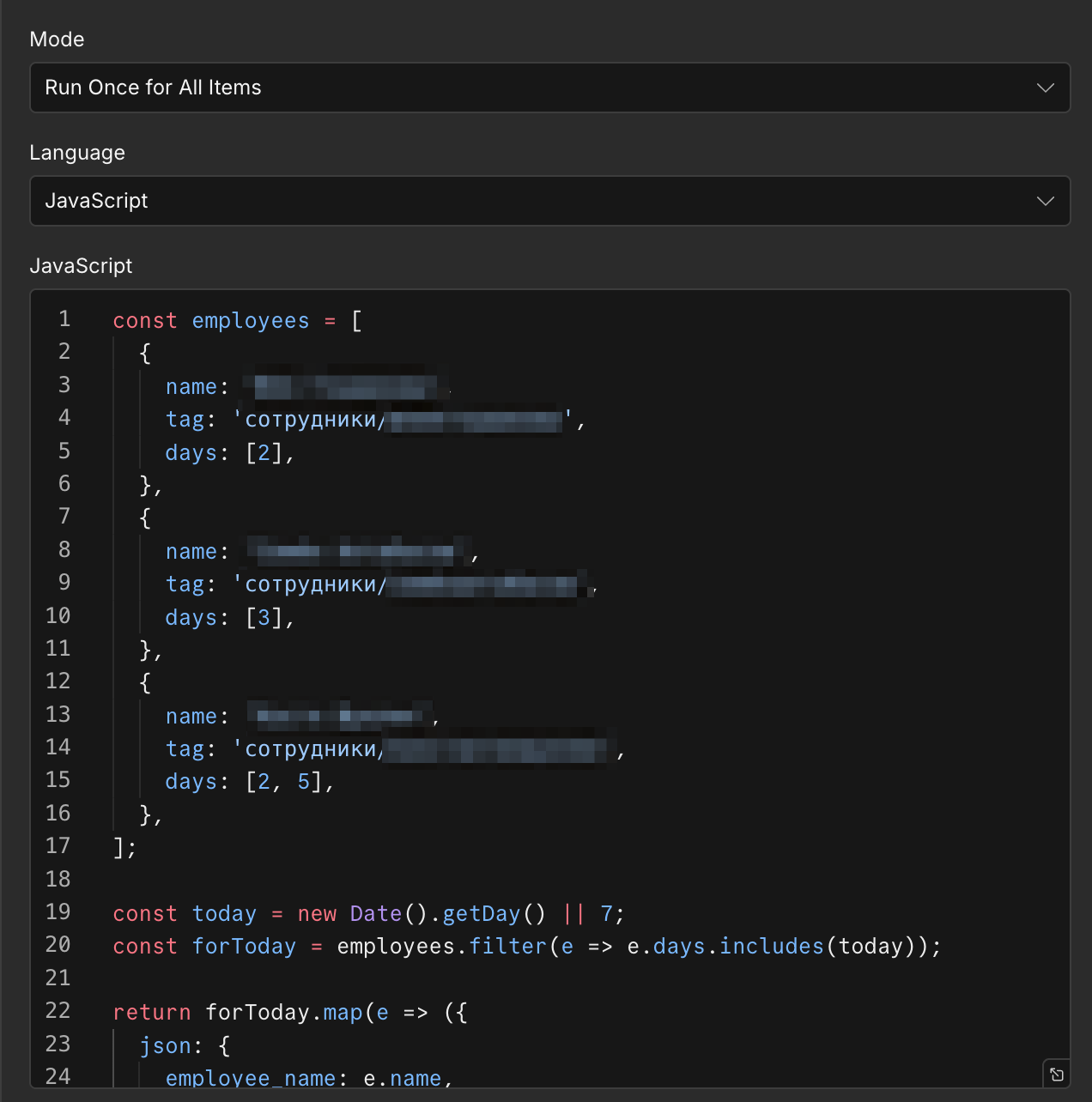The height and width of the screenshot is (1102, 1092).
Task: Click the chevron arrow on the Mode field
Action: coord(1045,88)
